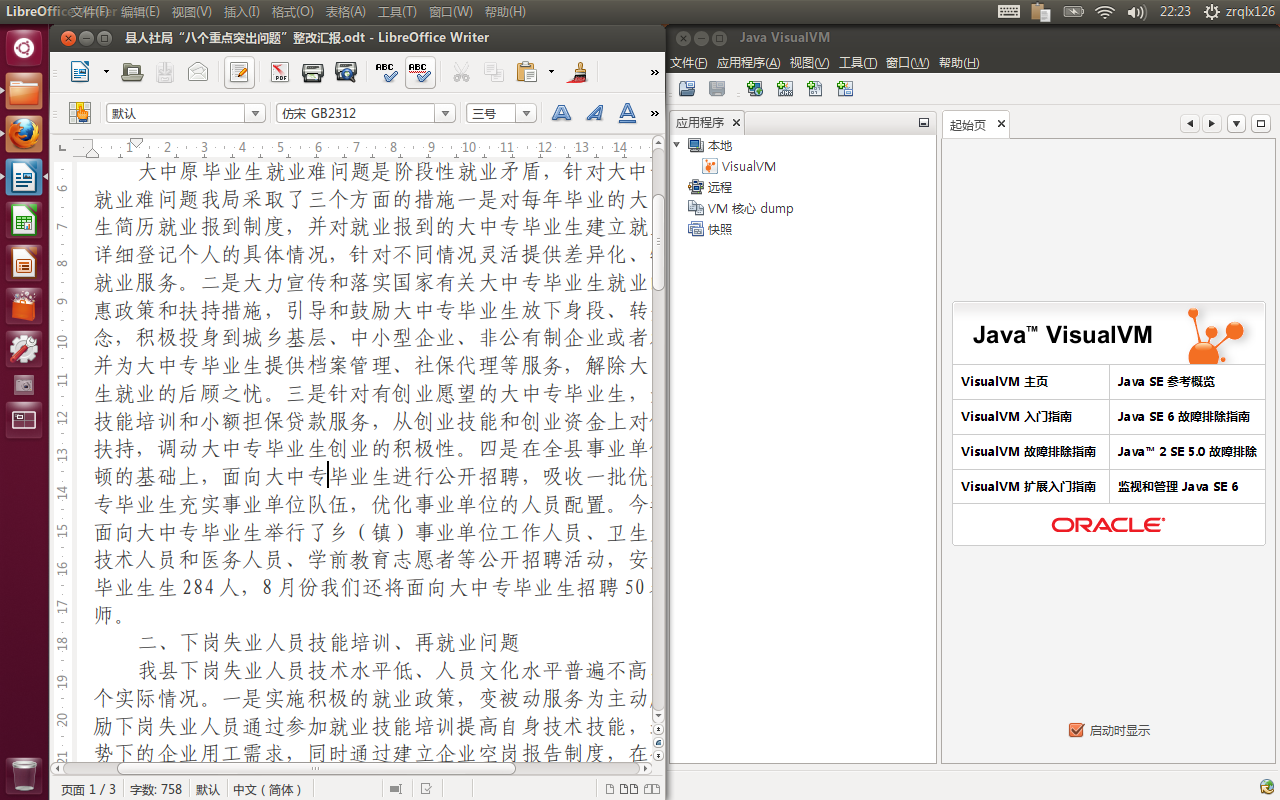Expand the standard toolbar overflow chevron
Image resolution: width=1280 pixels, height=800 pixels.
click(x=655, y=72)
